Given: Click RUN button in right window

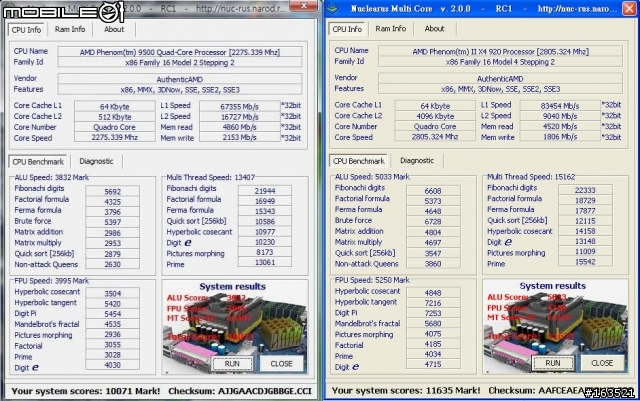Looking at the screenshot, I should (553, 363).
